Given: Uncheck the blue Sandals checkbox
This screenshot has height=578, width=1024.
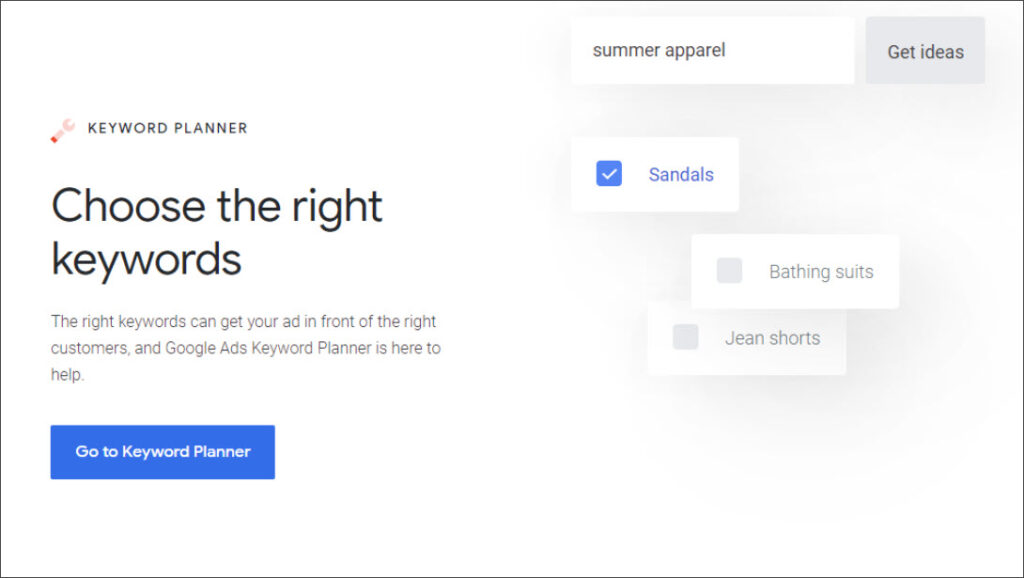Looking at the screenshot, I should [x=609, y=174].
